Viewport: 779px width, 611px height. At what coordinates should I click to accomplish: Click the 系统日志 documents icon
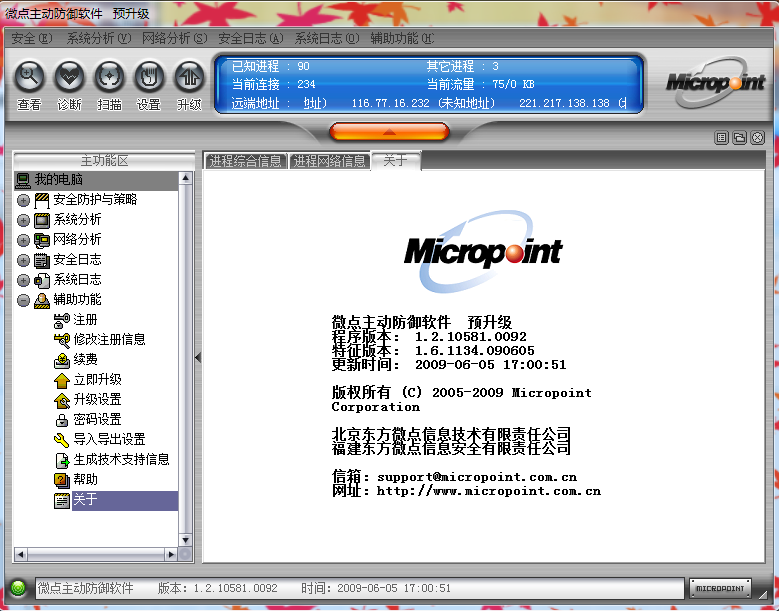(42, 280)
